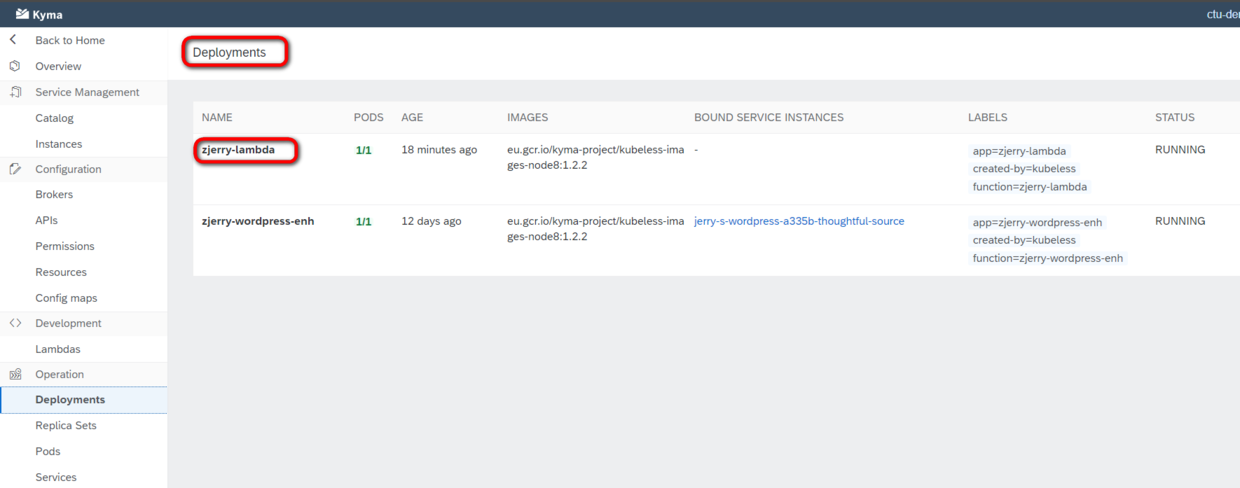Click the NAME column header
The height and width of the screenshot is (488, 1240).
pyautogui.click(x=217, y=117)
